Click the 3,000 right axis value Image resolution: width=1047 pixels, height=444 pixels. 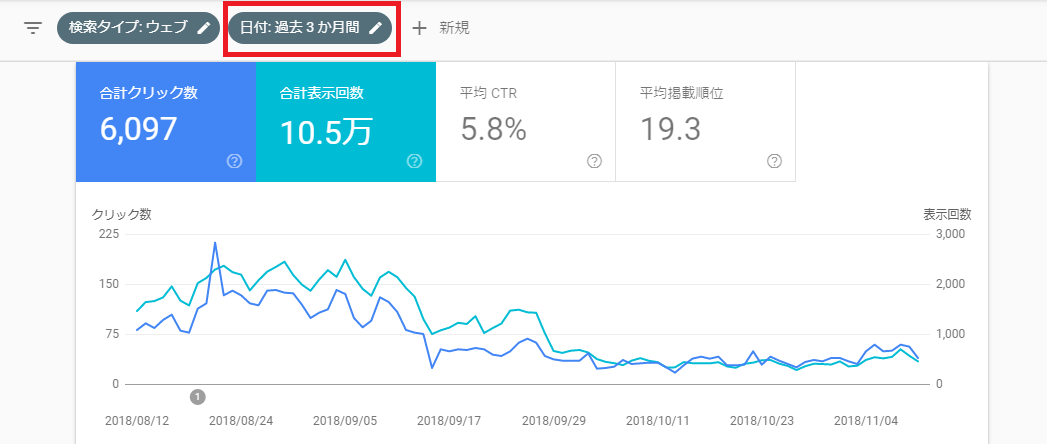click(x=950, y=234)
